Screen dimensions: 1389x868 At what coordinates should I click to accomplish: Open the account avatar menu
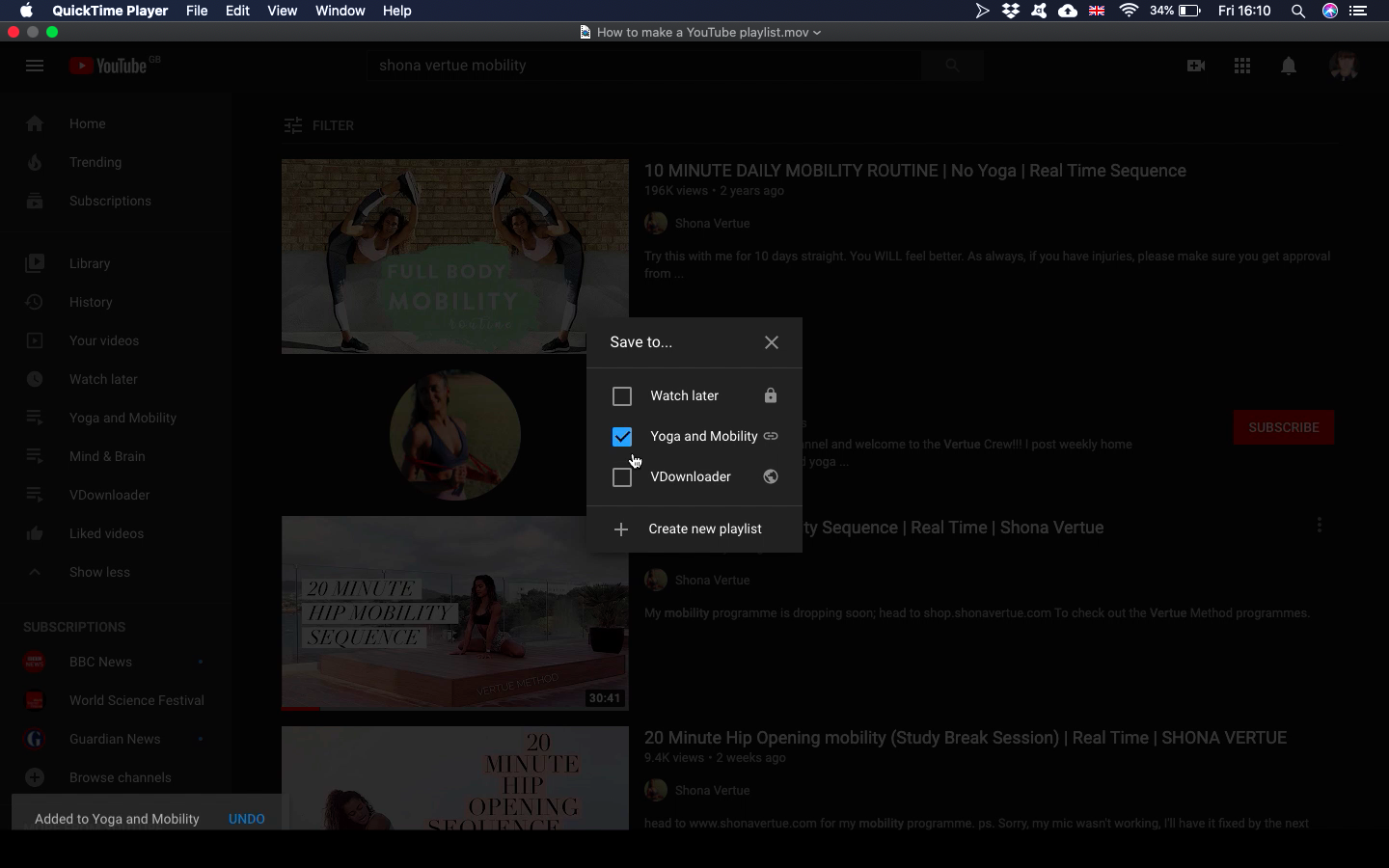click(1344, 66)
